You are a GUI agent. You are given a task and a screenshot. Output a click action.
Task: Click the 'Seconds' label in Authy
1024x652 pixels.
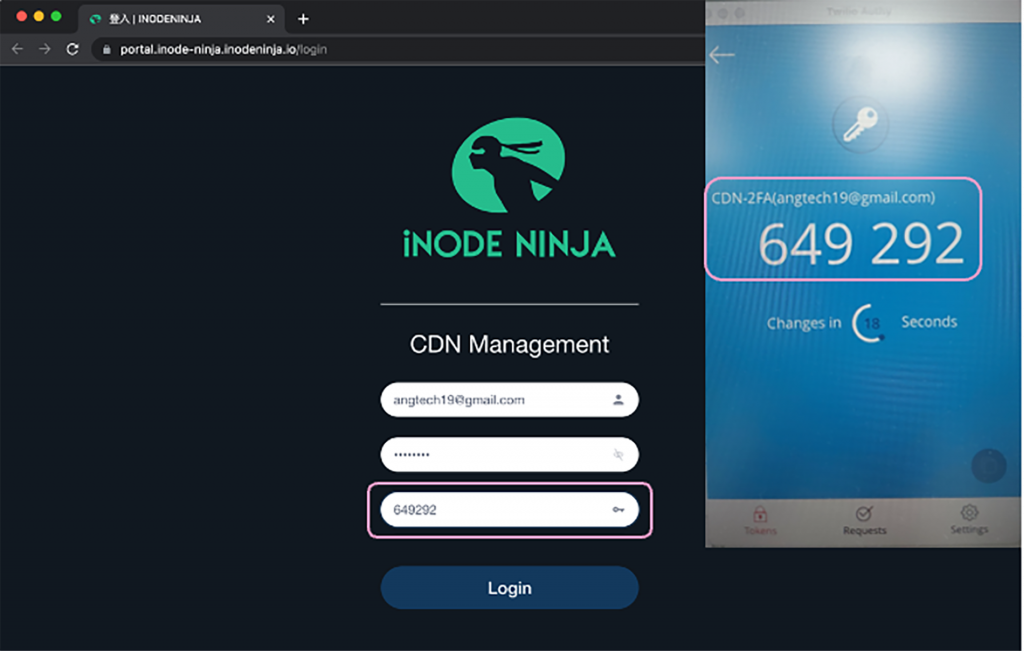click(x=929, y=322)
